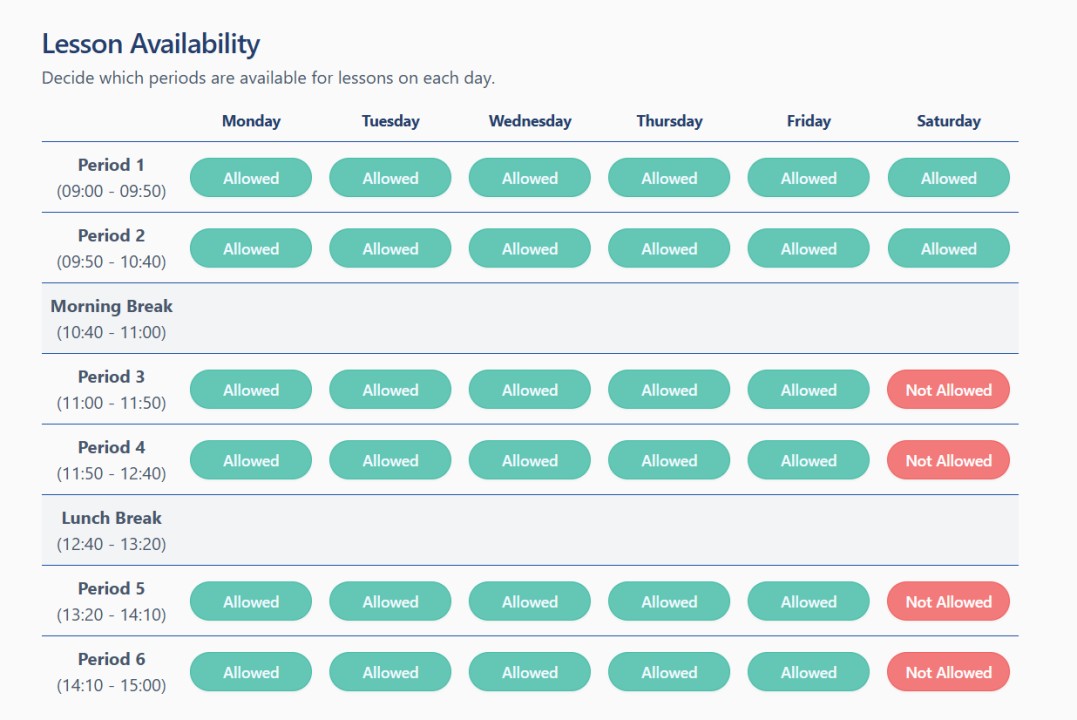Turn on Saturday Period 6 lessons
Image resolution: width=1077 pixels, height=720 pixels.
(947, 672)
